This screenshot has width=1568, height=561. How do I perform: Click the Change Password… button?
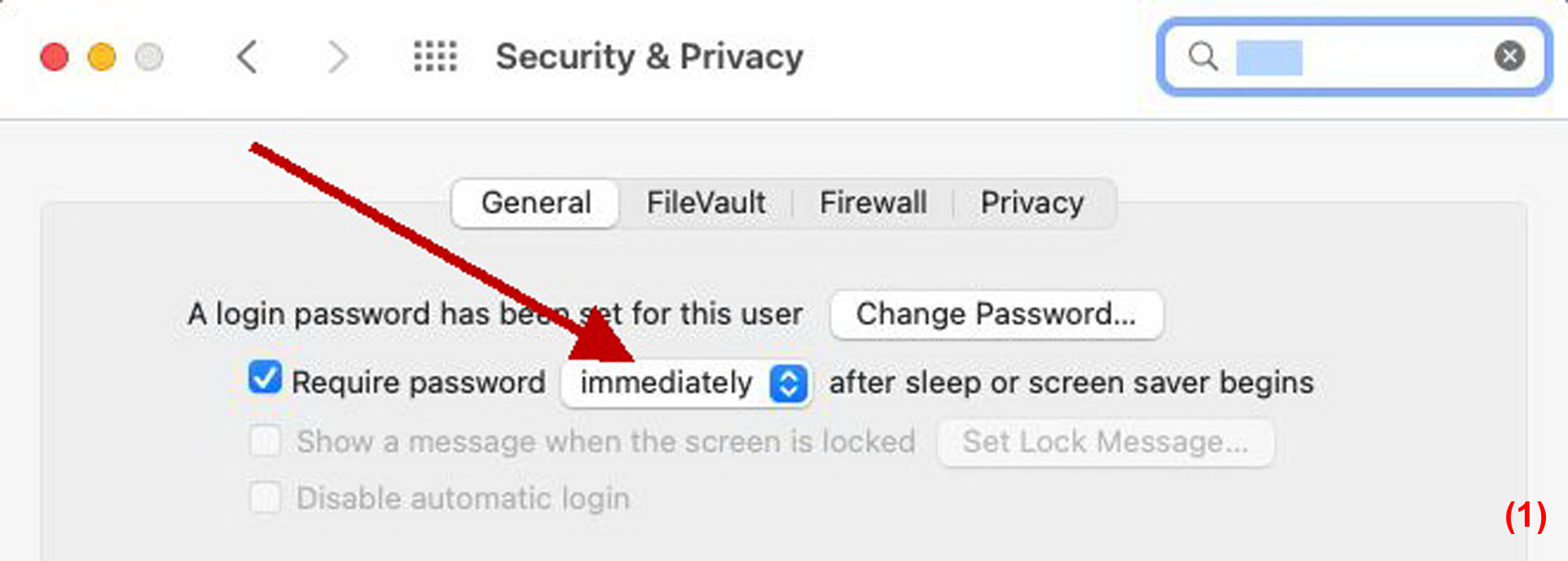(x=996, y=314)
